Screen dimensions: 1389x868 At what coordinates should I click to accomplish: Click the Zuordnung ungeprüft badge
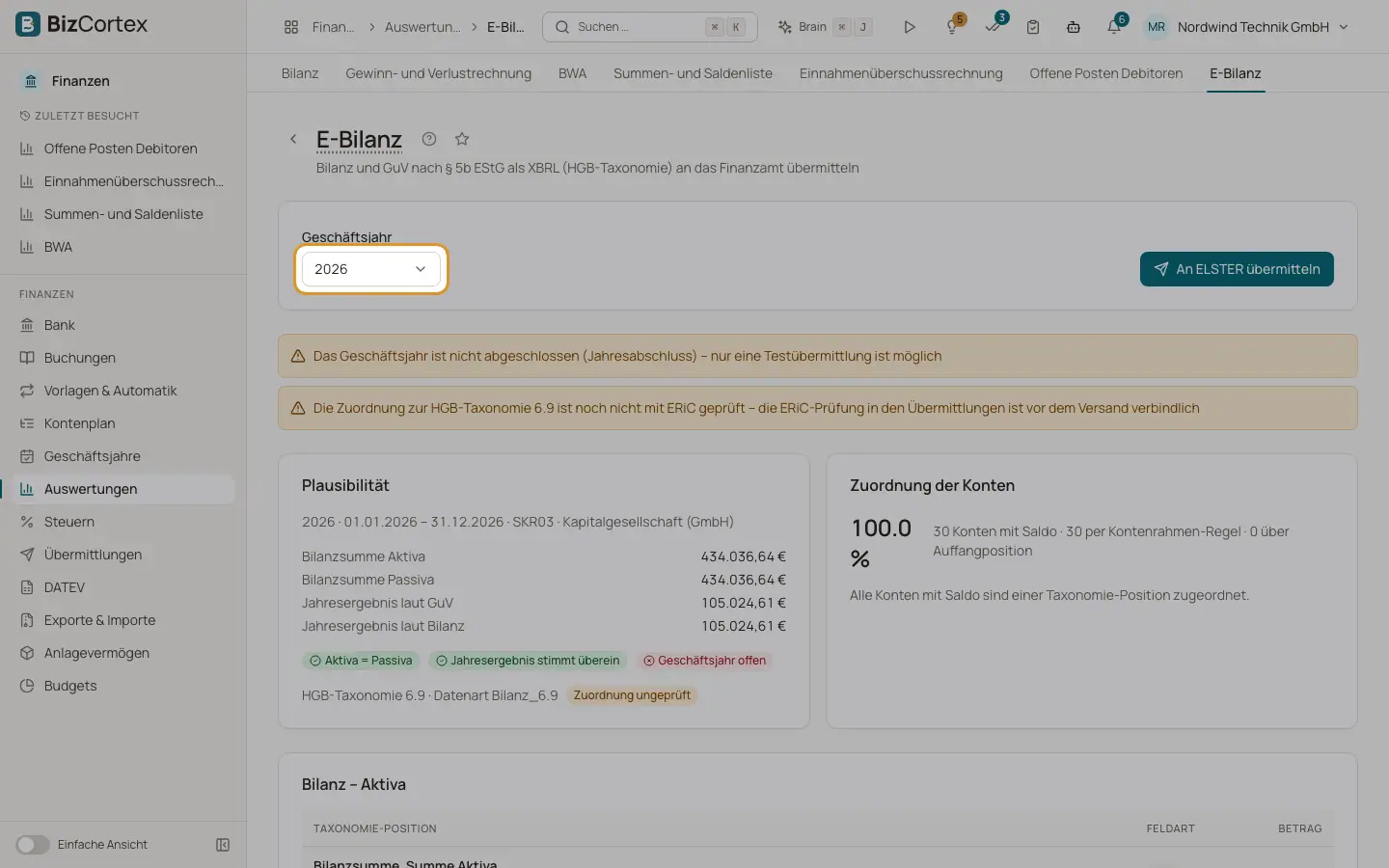pyautogui.click(x=632, y=695)
